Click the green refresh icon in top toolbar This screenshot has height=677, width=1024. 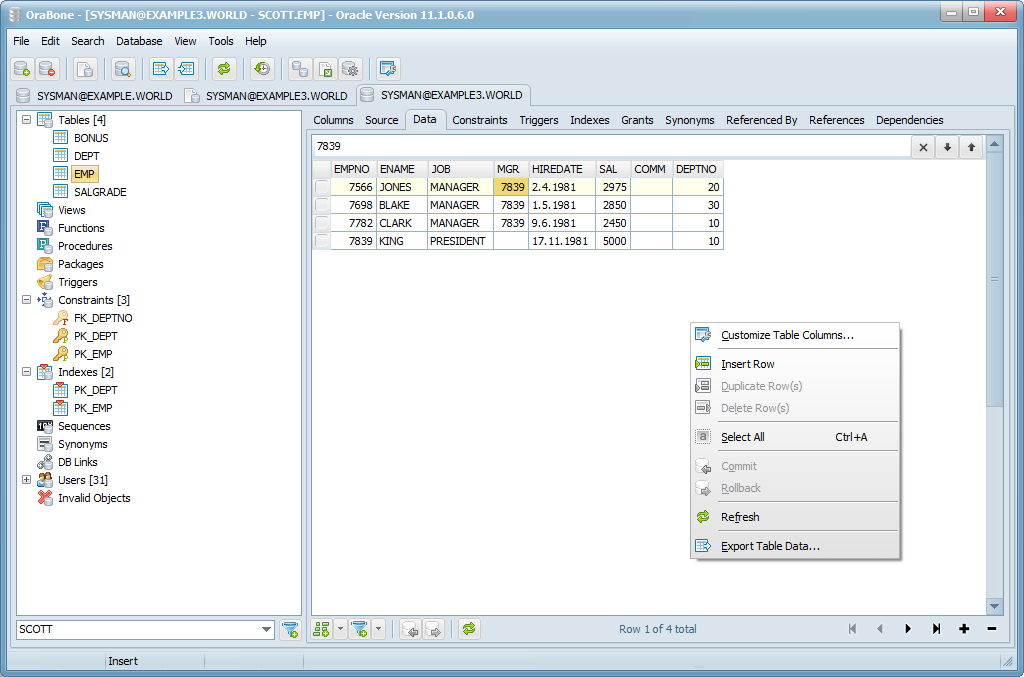coord(224,69)
